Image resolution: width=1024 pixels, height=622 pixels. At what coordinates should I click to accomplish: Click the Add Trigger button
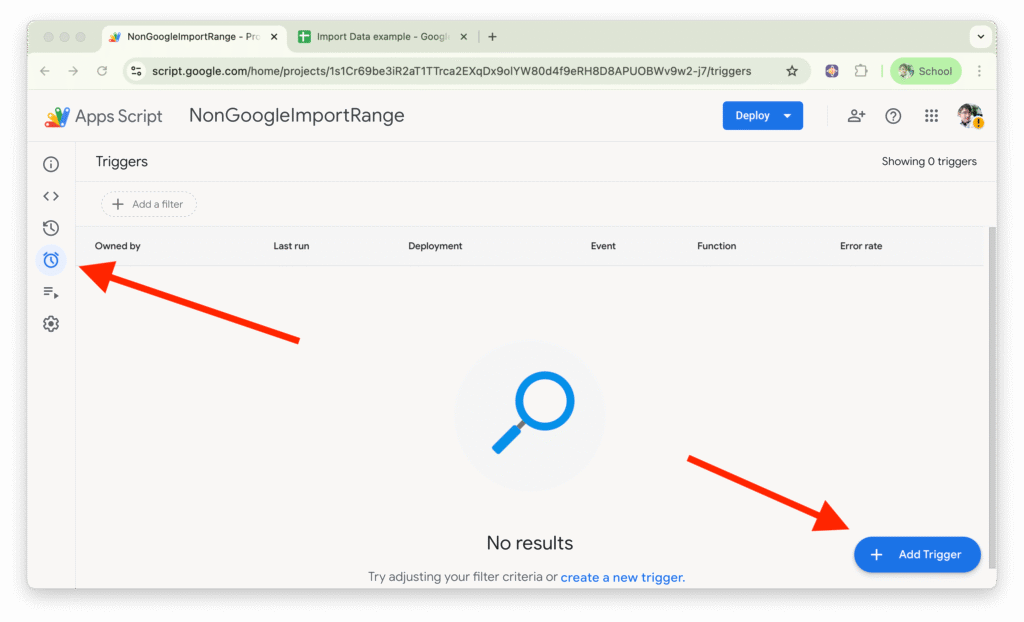(917, 555)
